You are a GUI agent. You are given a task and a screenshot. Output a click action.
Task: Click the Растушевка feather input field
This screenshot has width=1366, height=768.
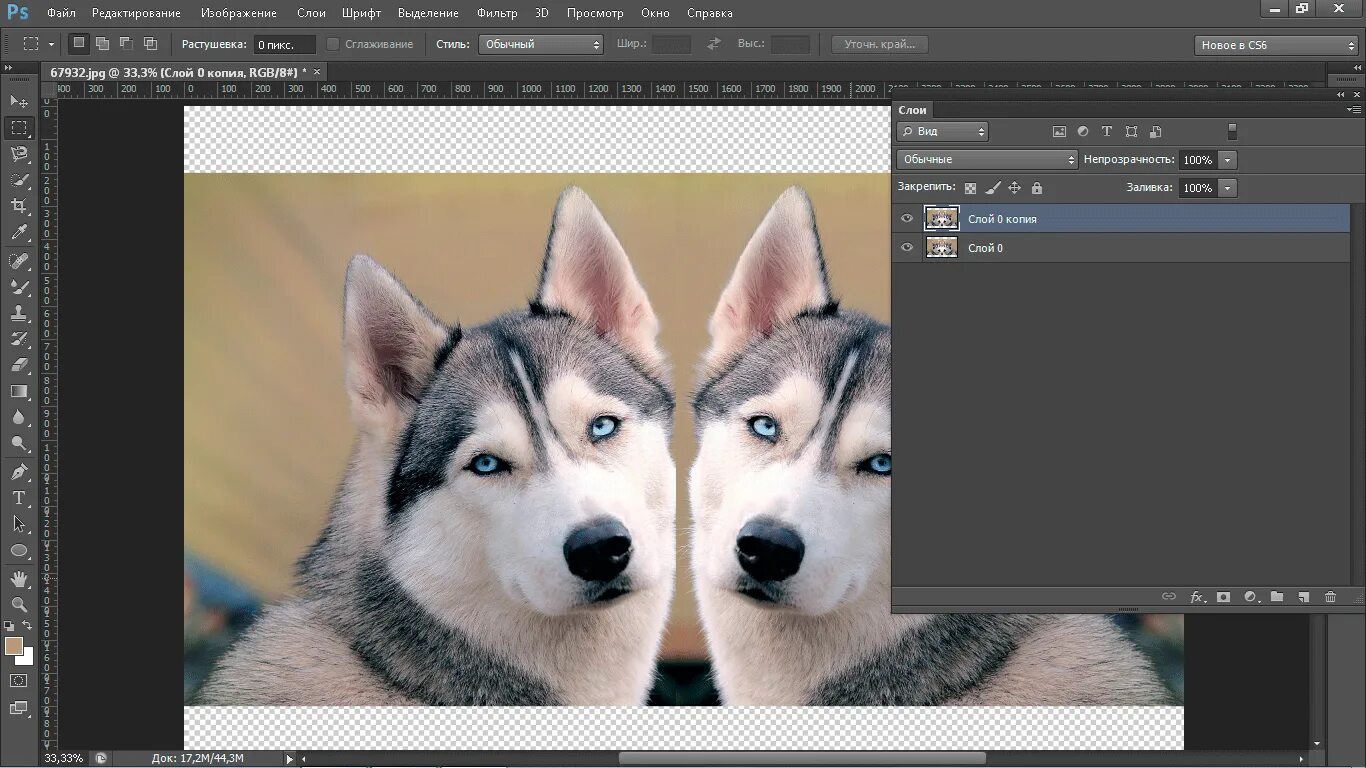284,44
